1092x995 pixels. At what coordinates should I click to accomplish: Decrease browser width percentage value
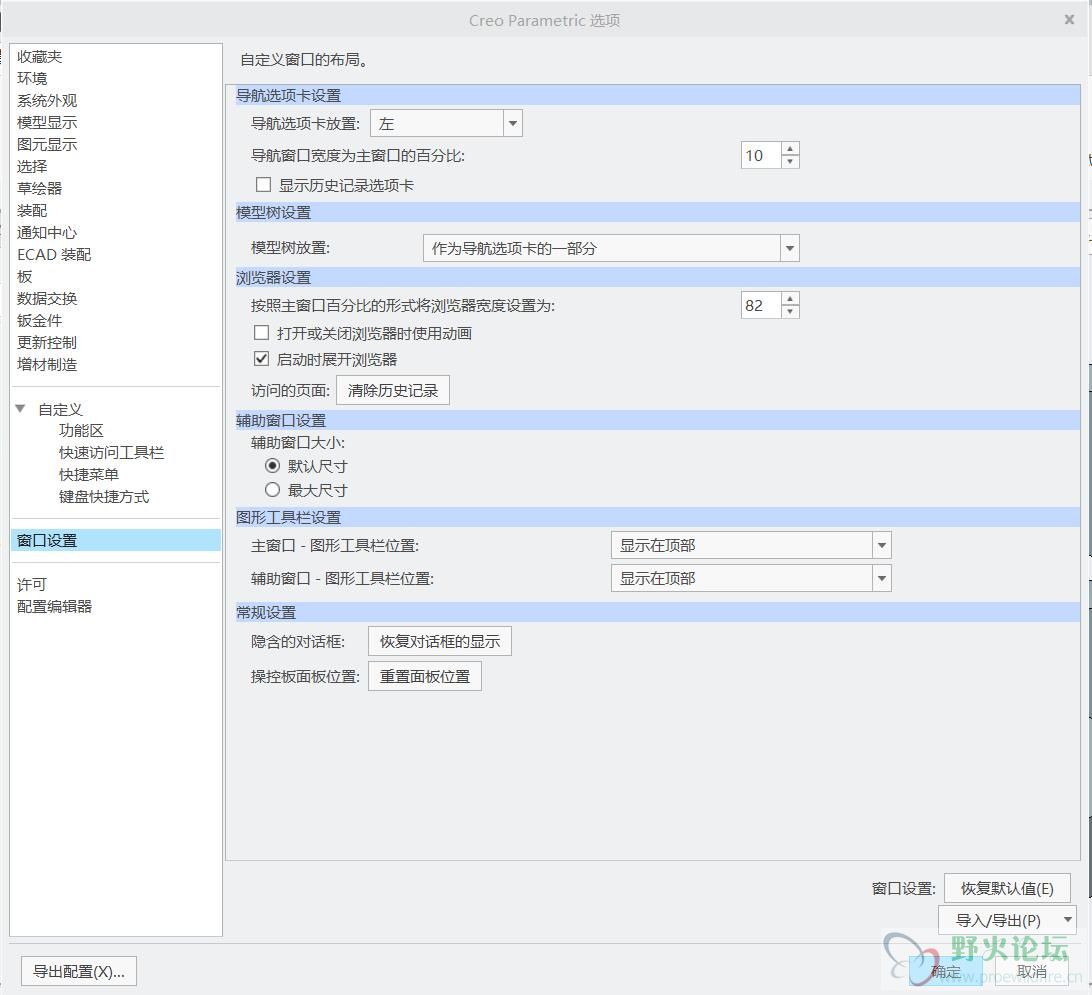(x=790, y=311)
